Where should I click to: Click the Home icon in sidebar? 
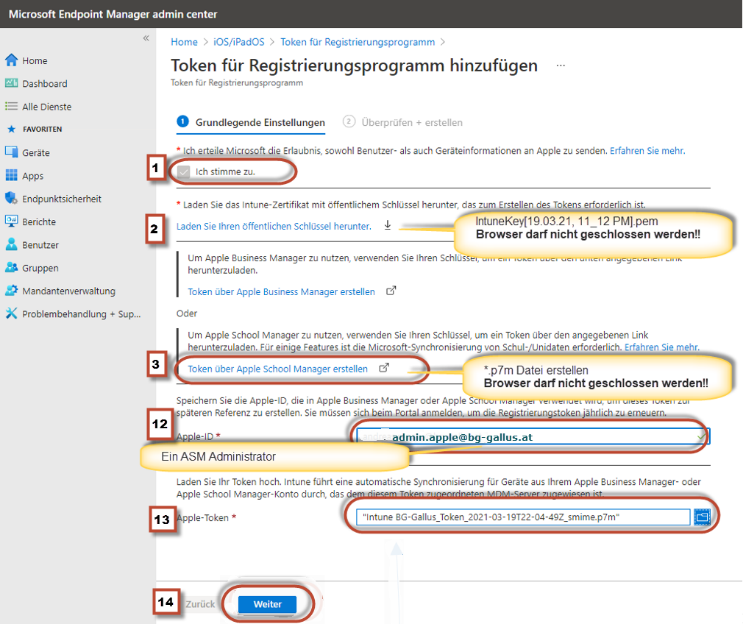pos(12,61)
